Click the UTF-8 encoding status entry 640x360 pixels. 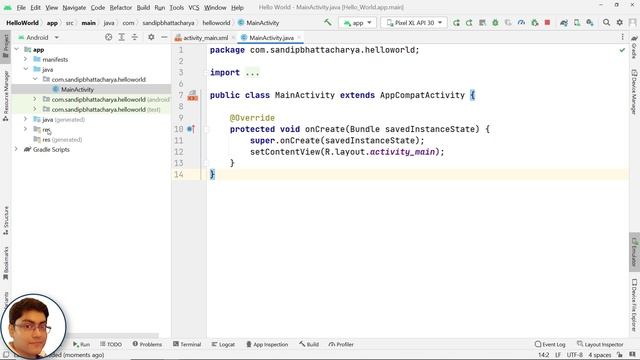(x=574, y=355)
